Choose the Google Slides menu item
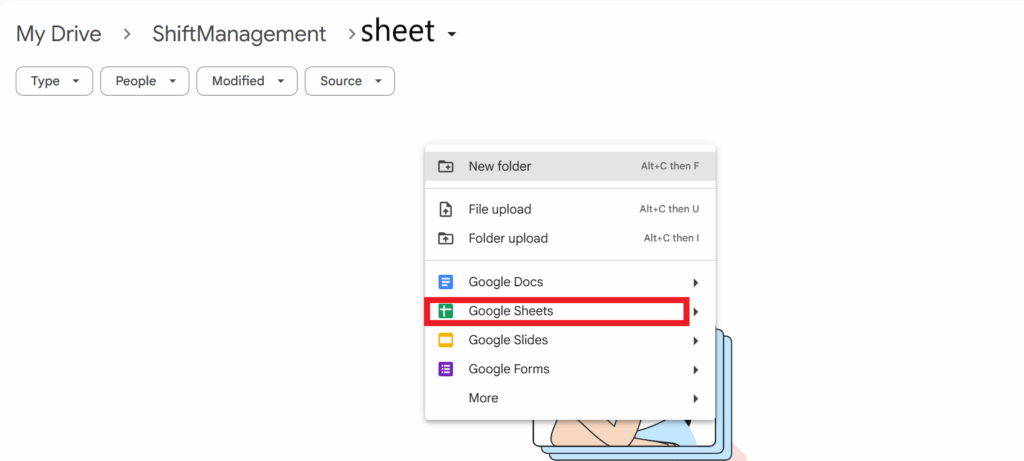The width and height of the screenshot is (1024, 461). [x=570, y=340]
